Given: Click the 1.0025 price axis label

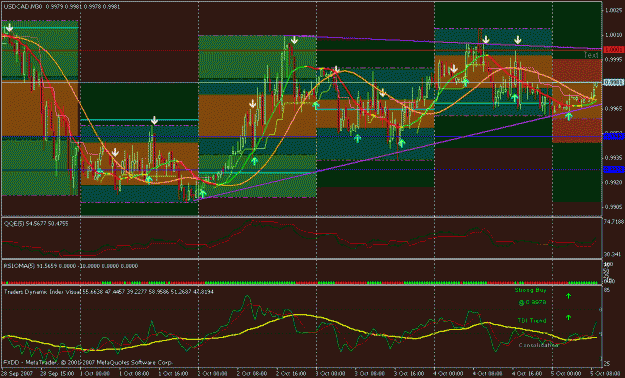Looking at the screenshot, I should (614, 10).
